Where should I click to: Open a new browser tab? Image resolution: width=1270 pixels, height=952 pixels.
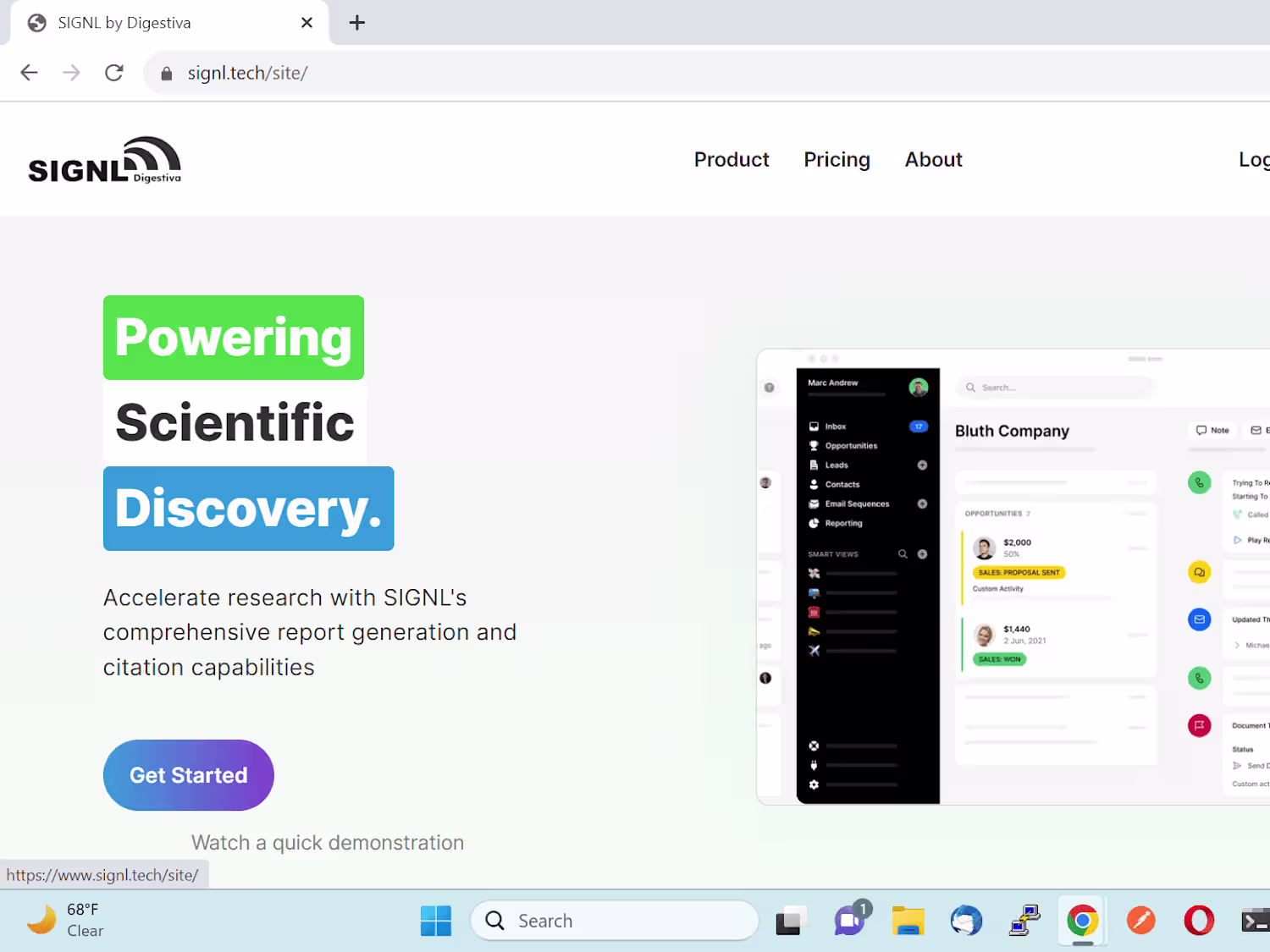coord(357,23)
